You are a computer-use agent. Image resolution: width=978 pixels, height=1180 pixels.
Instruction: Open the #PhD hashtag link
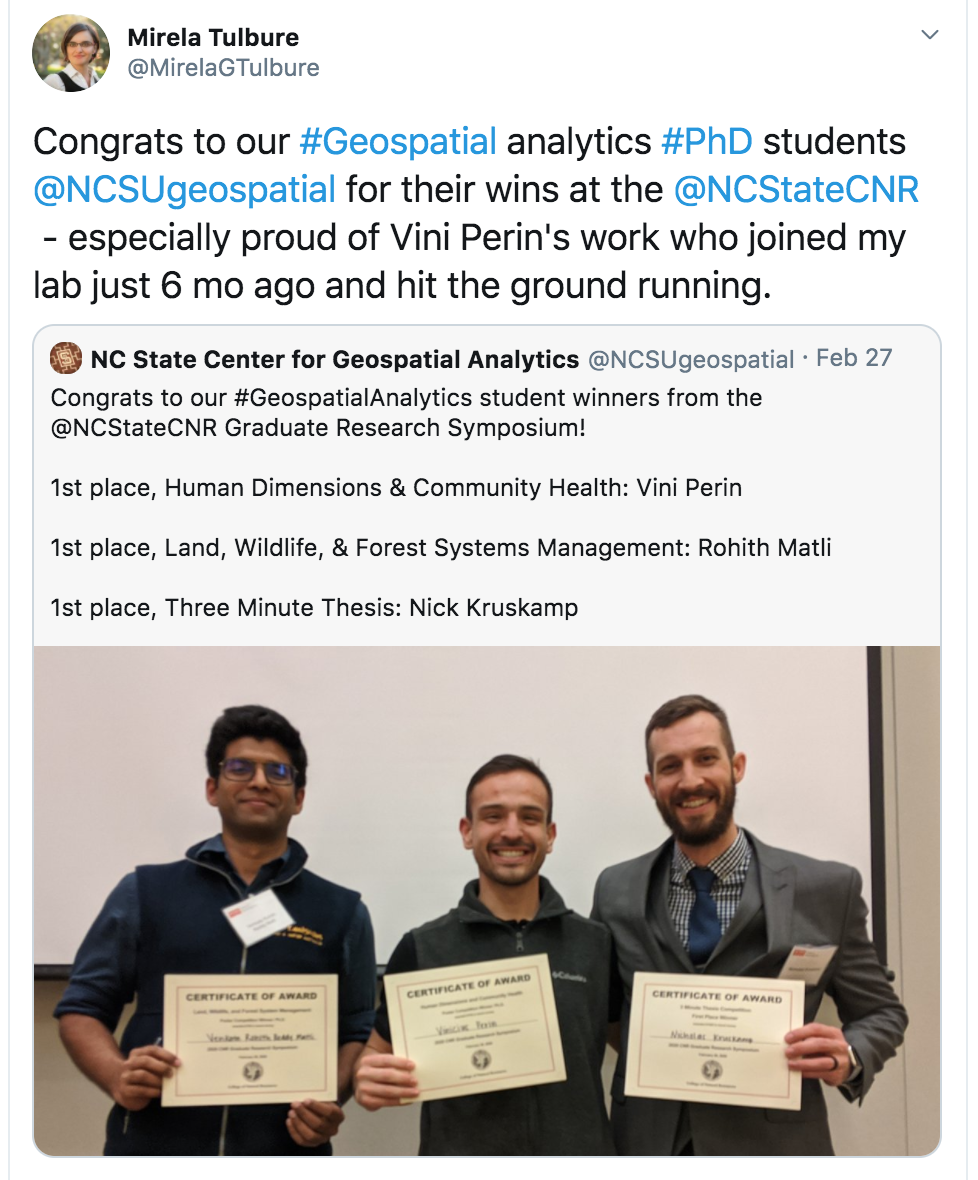pyautogui.click(x=706, y=141)
